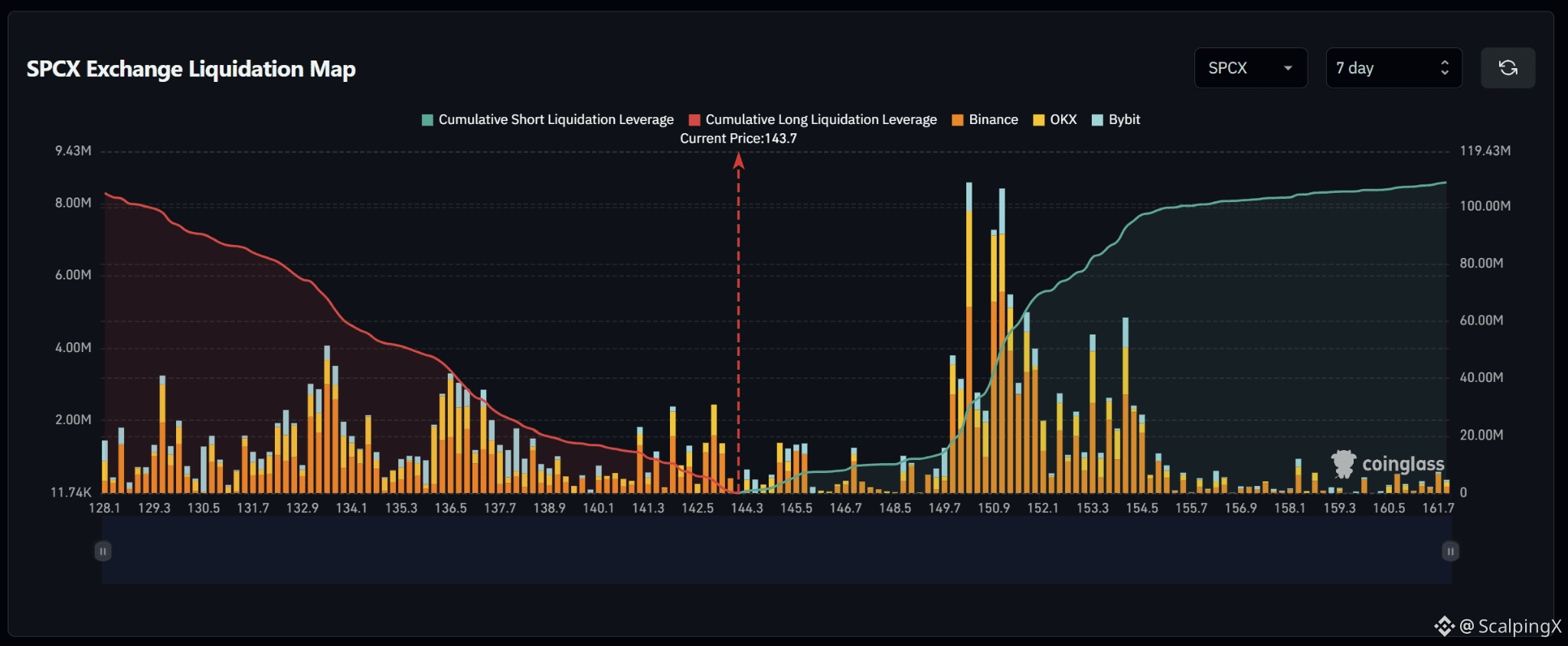Click the '100.00M' right axis label
Viewport: 1568px width, 646px height.
click(1485, 206)
